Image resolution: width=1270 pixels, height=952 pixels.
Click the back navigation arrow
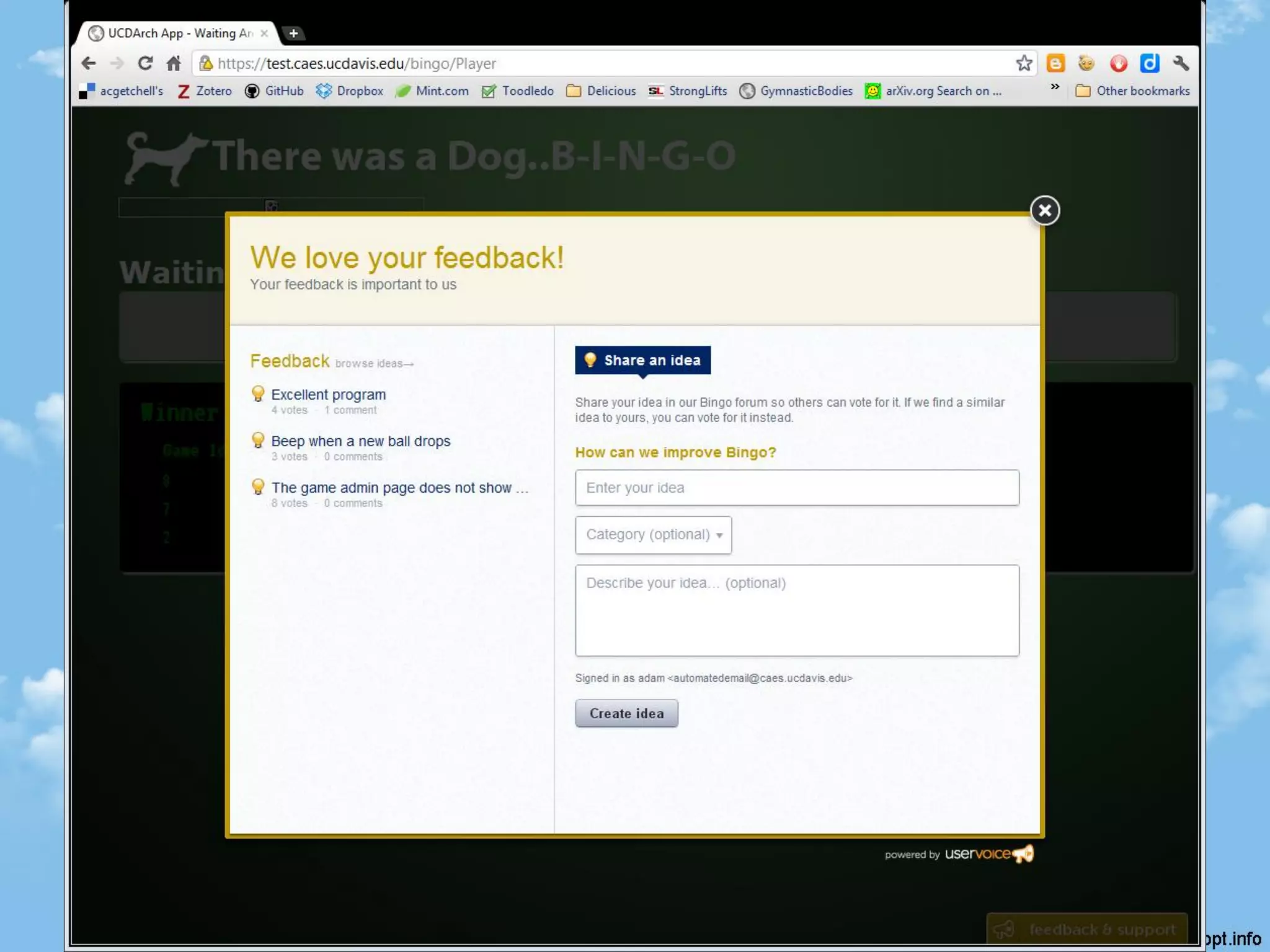coord(89,63)
